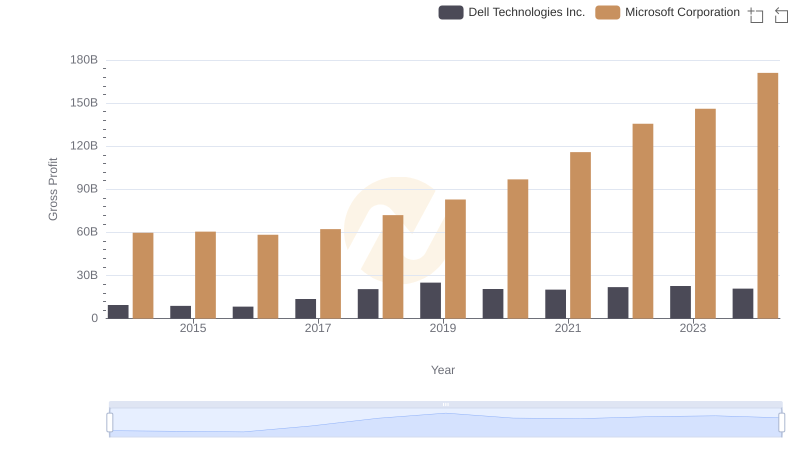Click the Dell bar for 2018
Screen dimensions: 800x461
click(368, 304)
